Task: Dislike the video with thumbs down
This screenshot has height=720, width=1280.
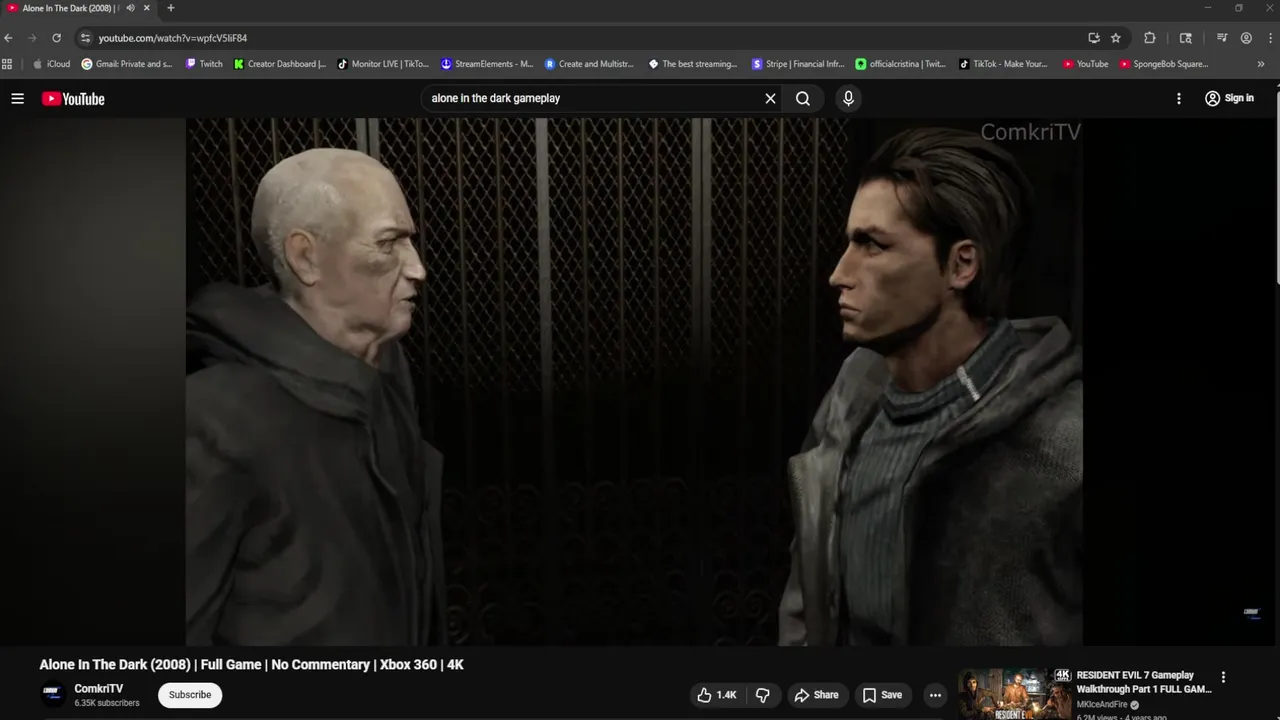Action: [763, 695]
